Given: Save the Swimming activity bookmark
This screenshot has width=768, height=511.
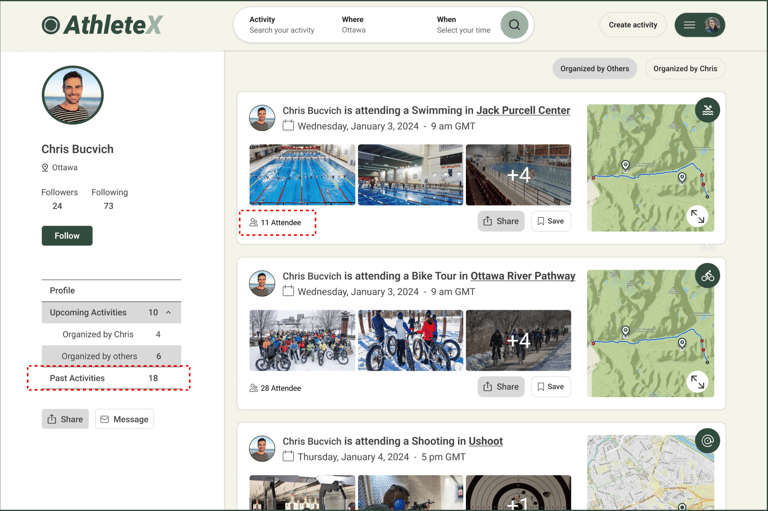Looking at the screenshot, I should point(551,221).
